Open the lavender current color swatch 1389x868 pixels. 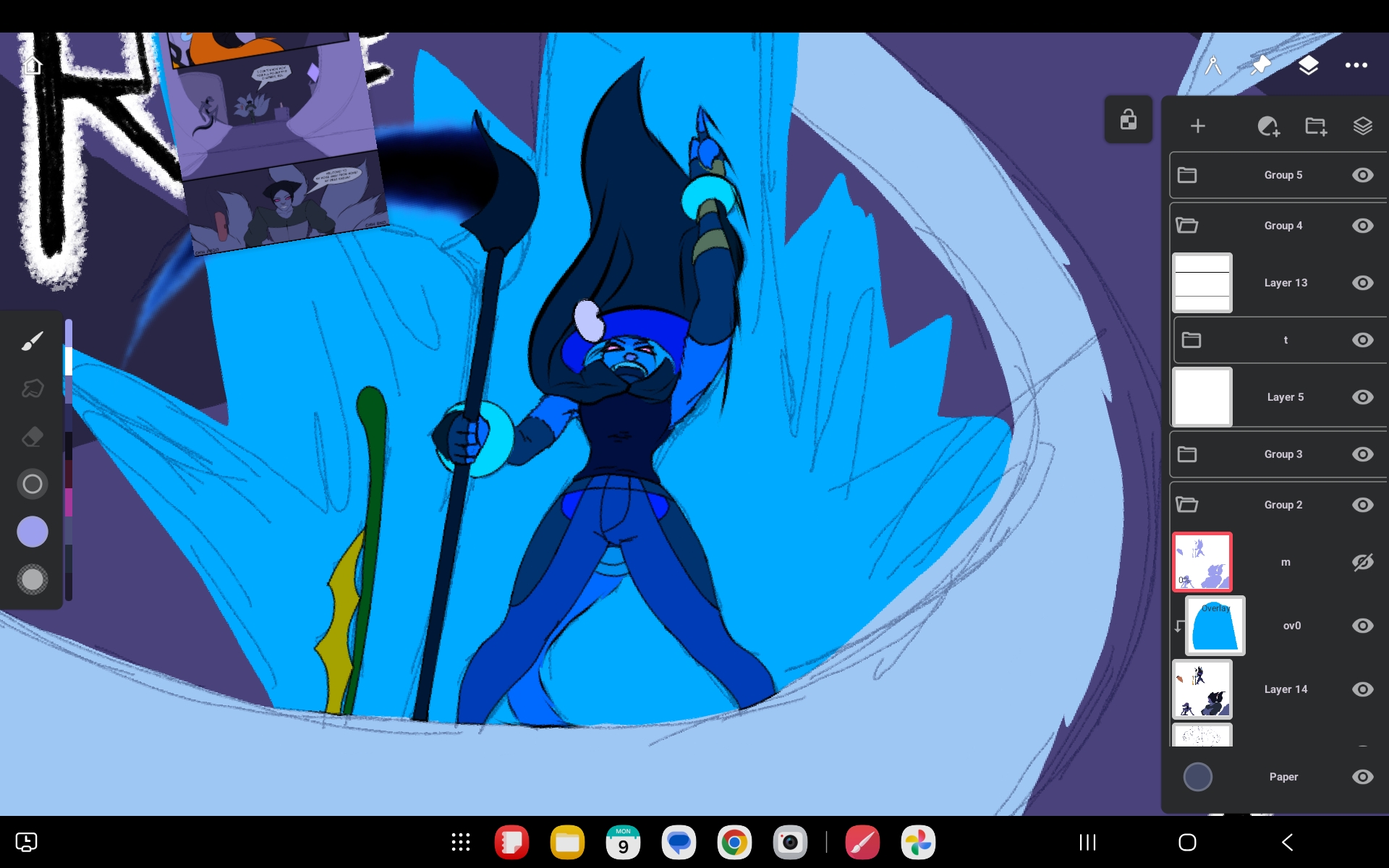[x=33, y=532]
